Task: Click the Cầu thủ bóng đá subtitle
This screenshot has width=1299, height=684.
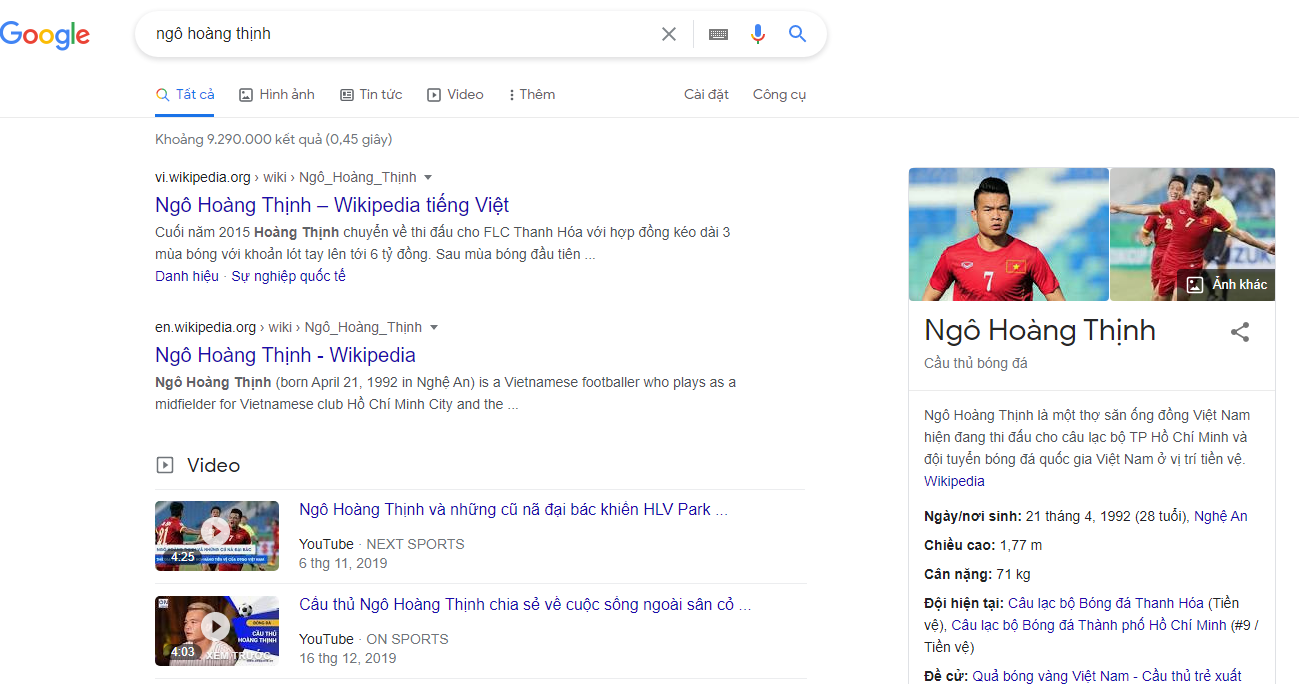Action: (x=976, y=363)
